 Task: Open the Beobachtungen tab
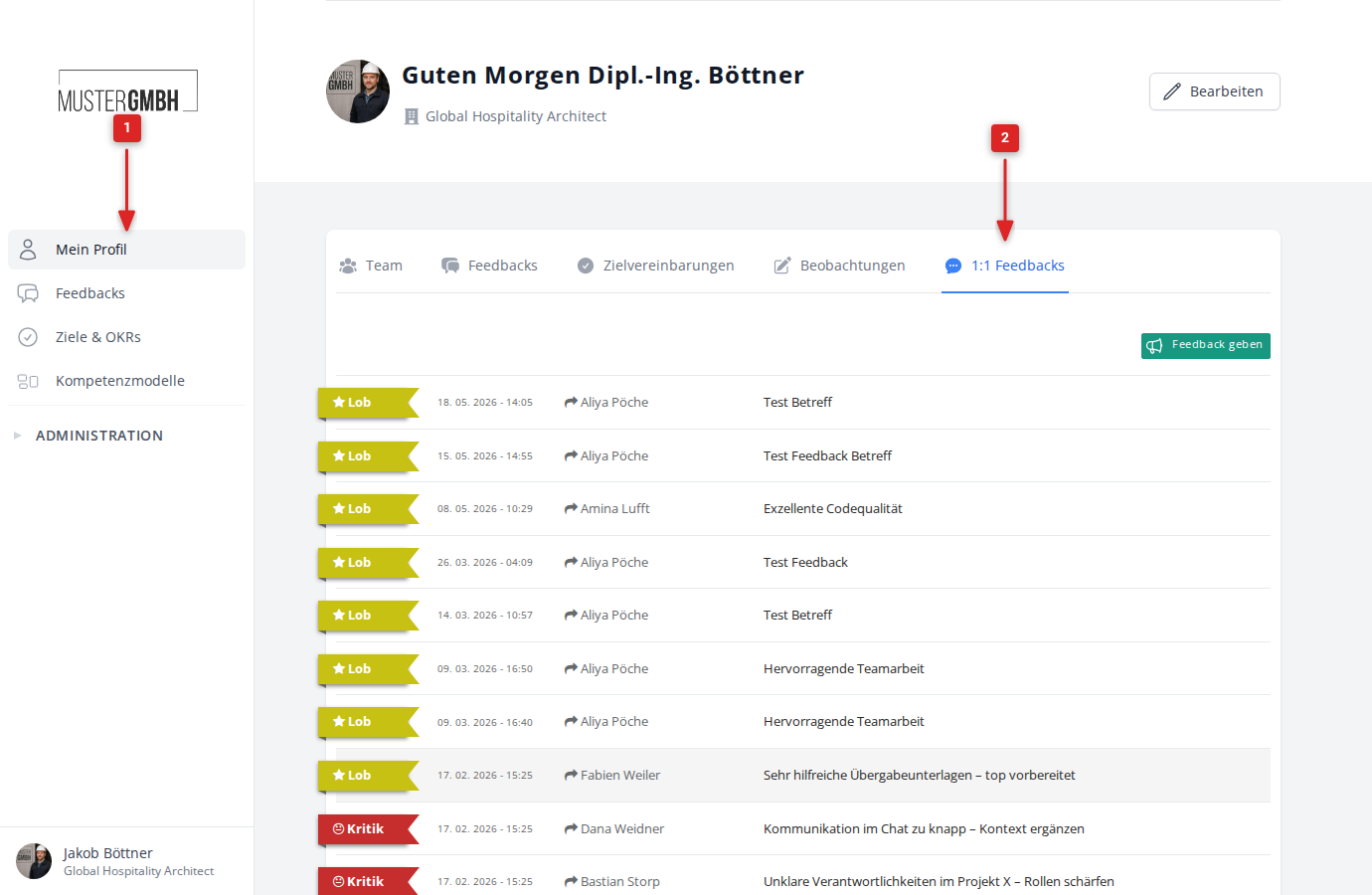pyautogui.click(x=840, y=266)
